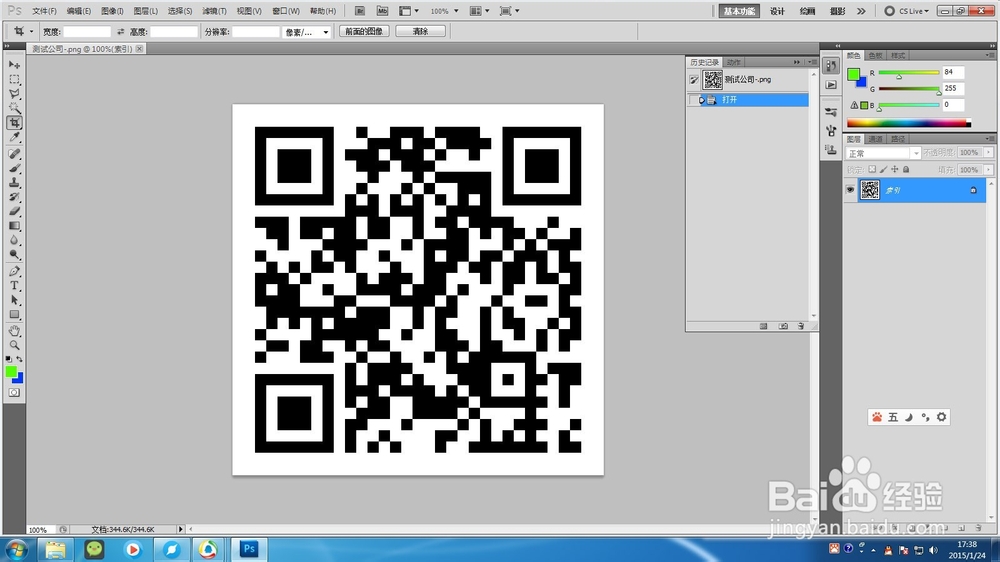Screen dimensions: 1000x562
Task: Set history brush source to 测试公司-.png snapshot
Action: [694, 80]
